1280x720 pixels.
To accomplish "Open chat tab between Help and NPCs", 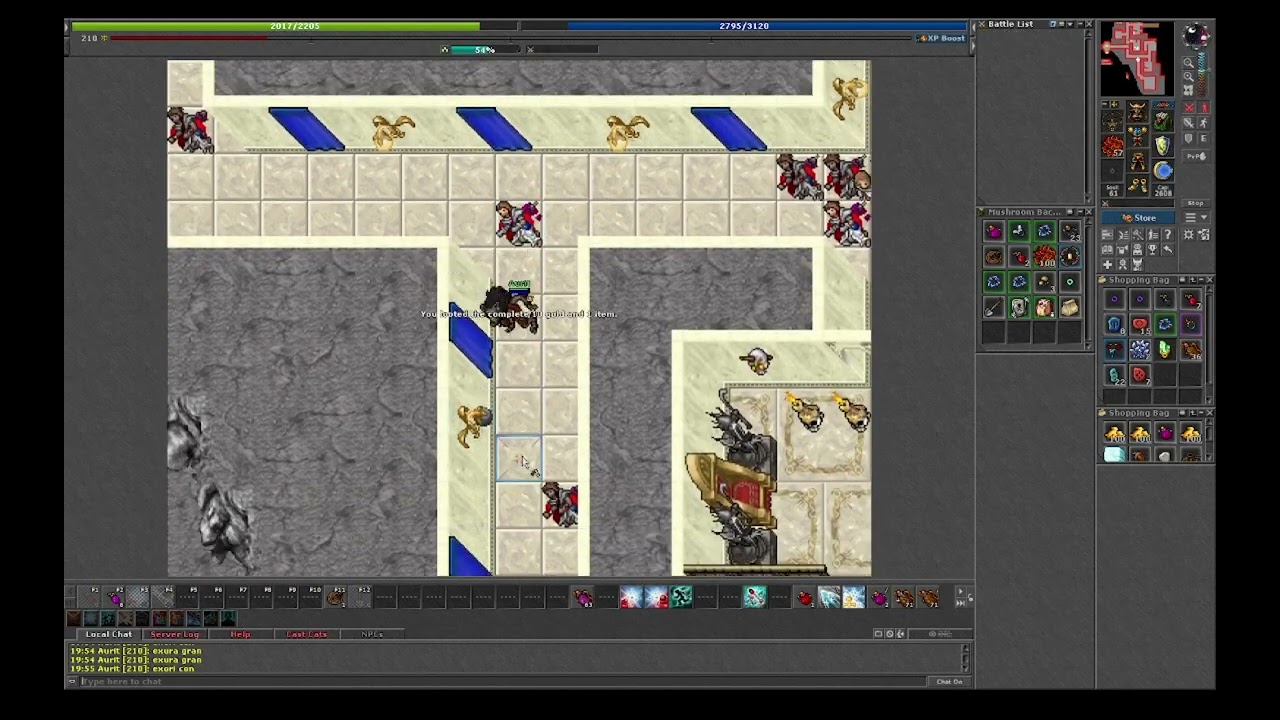I will point(307,634).
